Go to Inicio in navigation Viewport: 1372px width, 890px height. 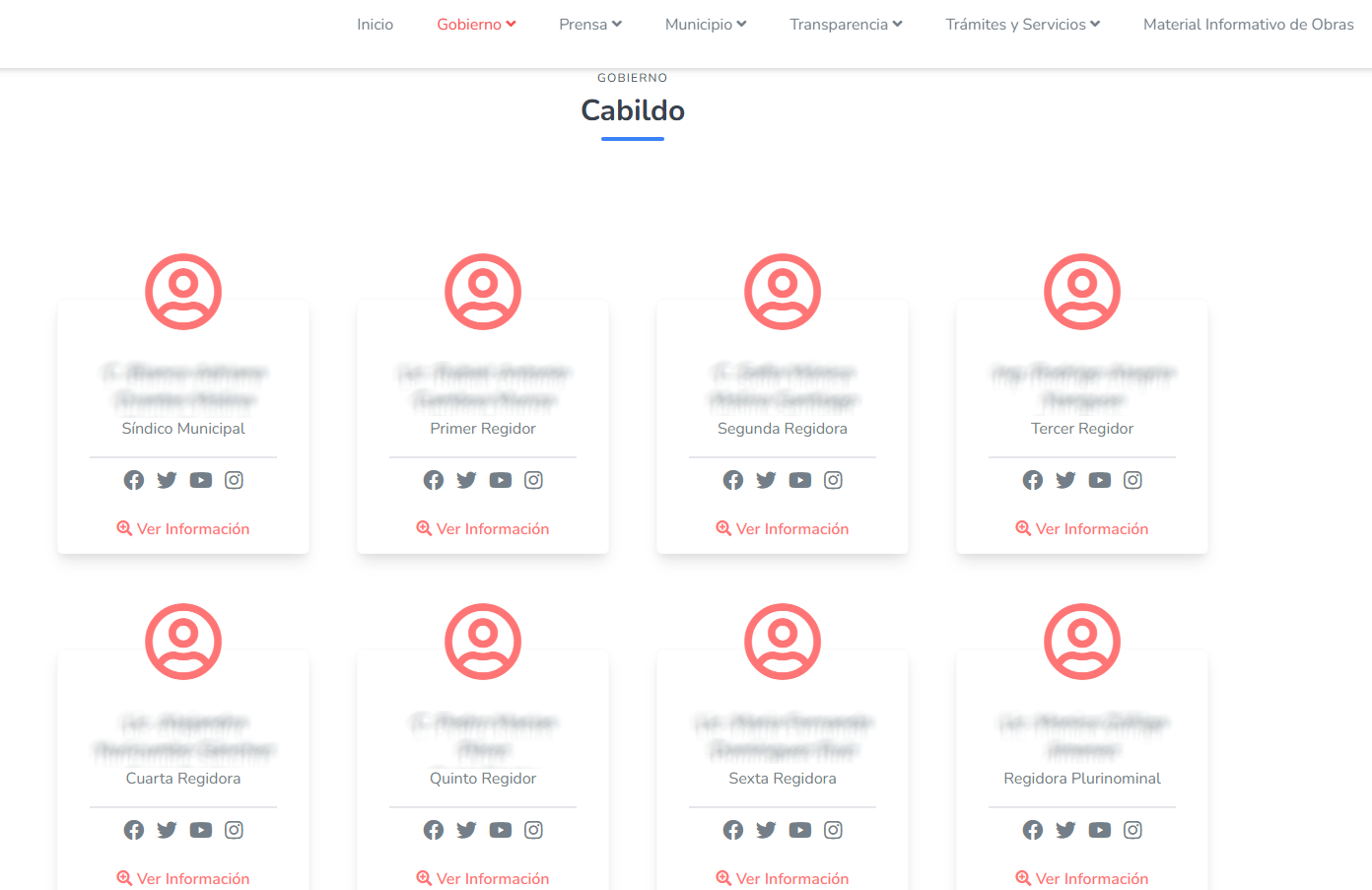(375, 25)
